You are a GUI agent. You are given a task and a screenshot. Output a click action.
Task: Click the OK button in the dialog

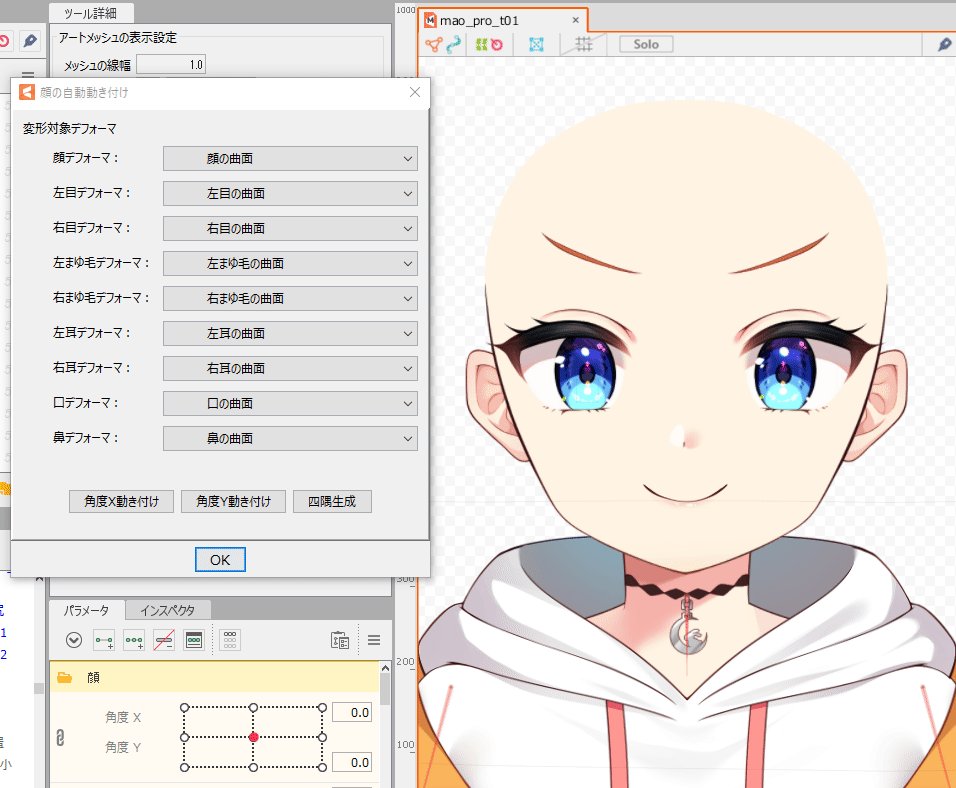219,559
